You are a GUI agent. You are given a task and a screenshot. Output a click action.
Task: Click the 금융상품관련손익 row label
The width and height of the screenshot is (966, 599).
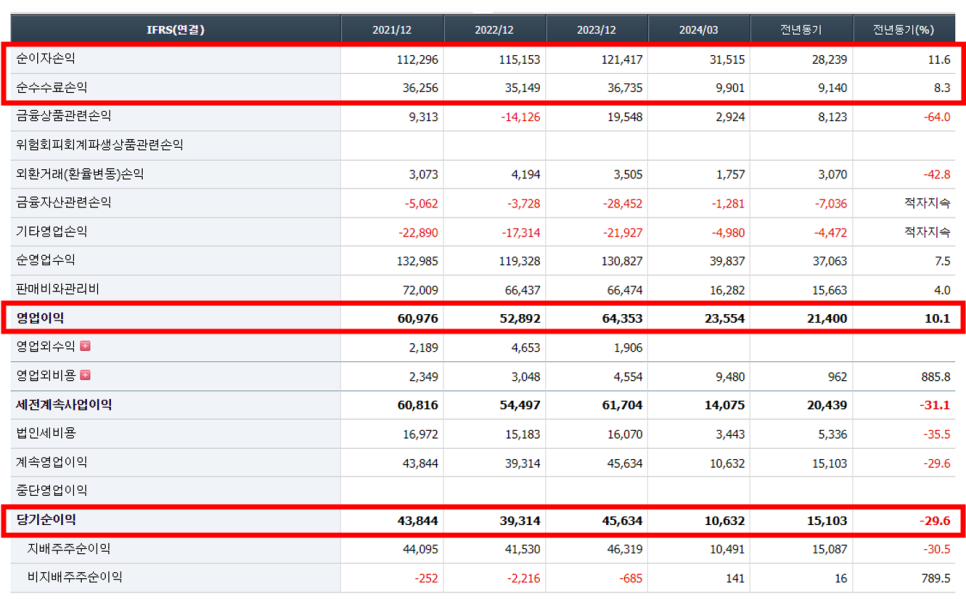coord(63,116)
